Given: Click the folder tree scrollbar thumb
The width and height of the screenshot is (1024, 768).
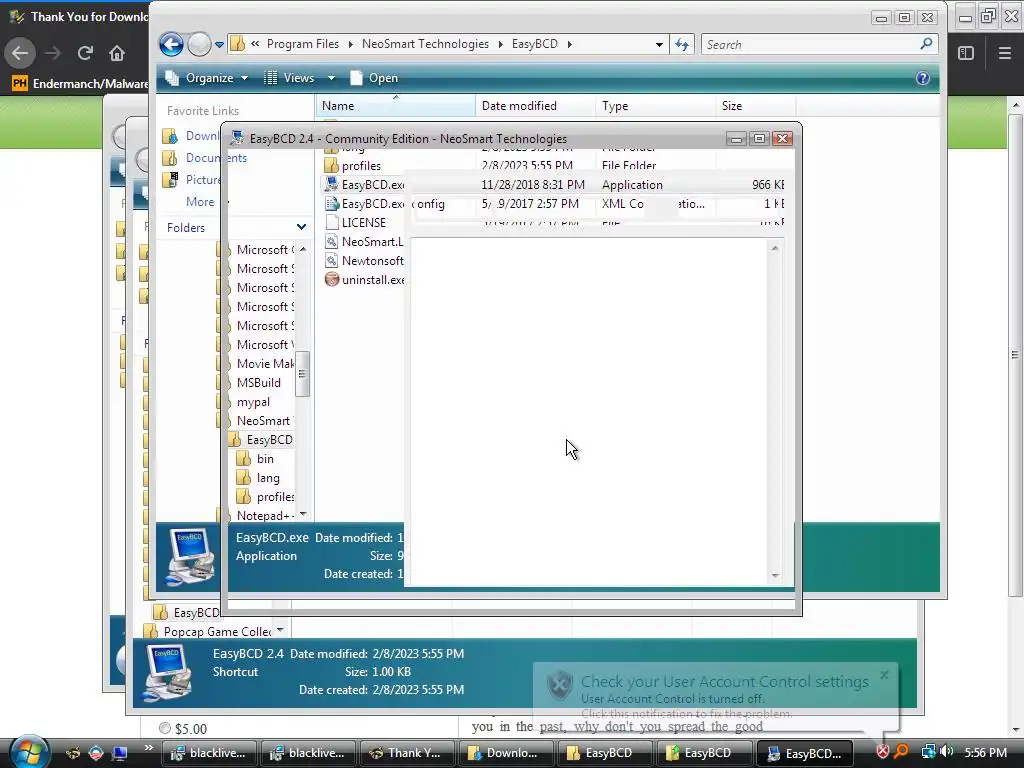Looking at the screenshot, I should 302,374.
